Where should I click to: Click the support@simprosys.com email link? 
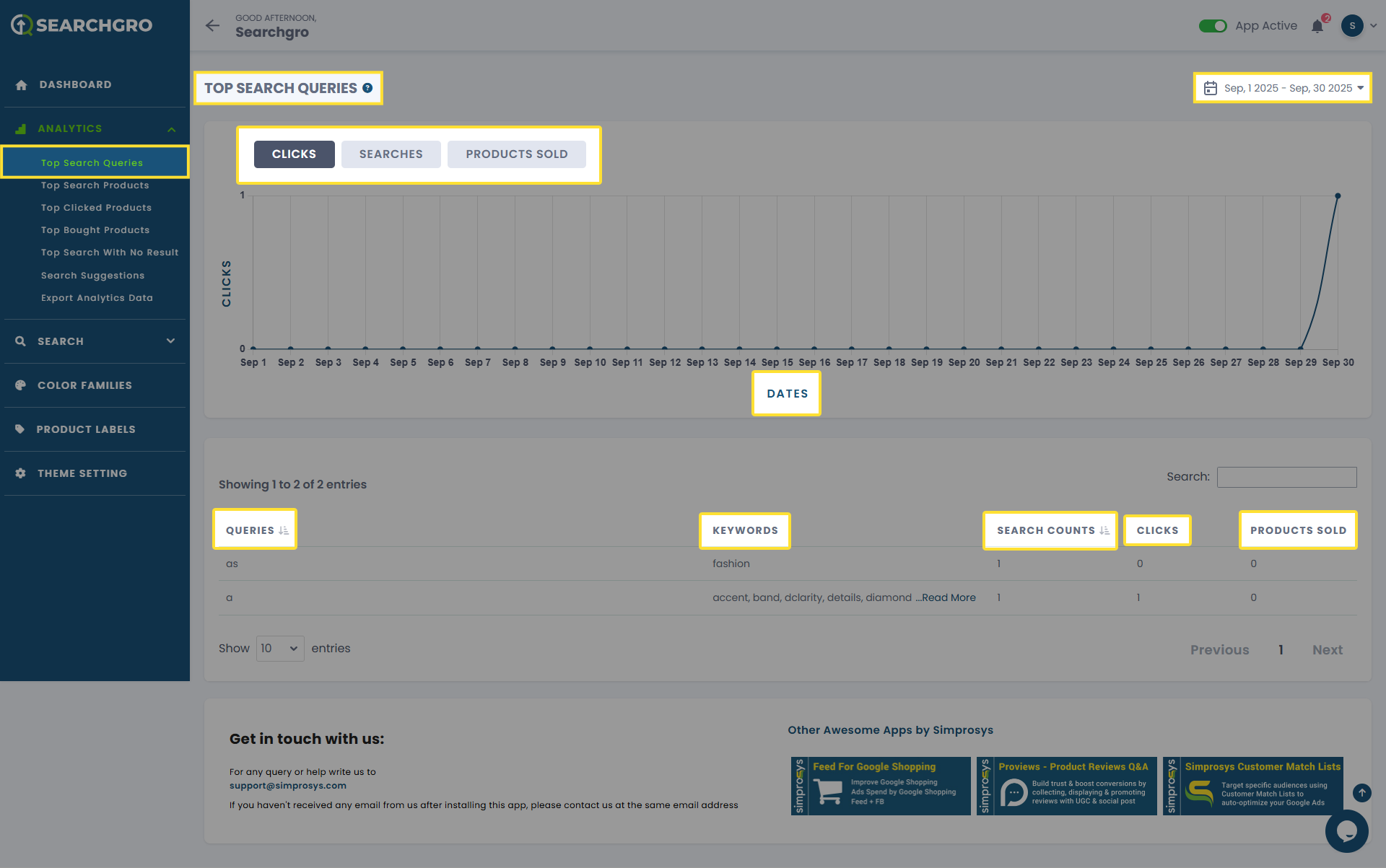click(x=287, y=786)
